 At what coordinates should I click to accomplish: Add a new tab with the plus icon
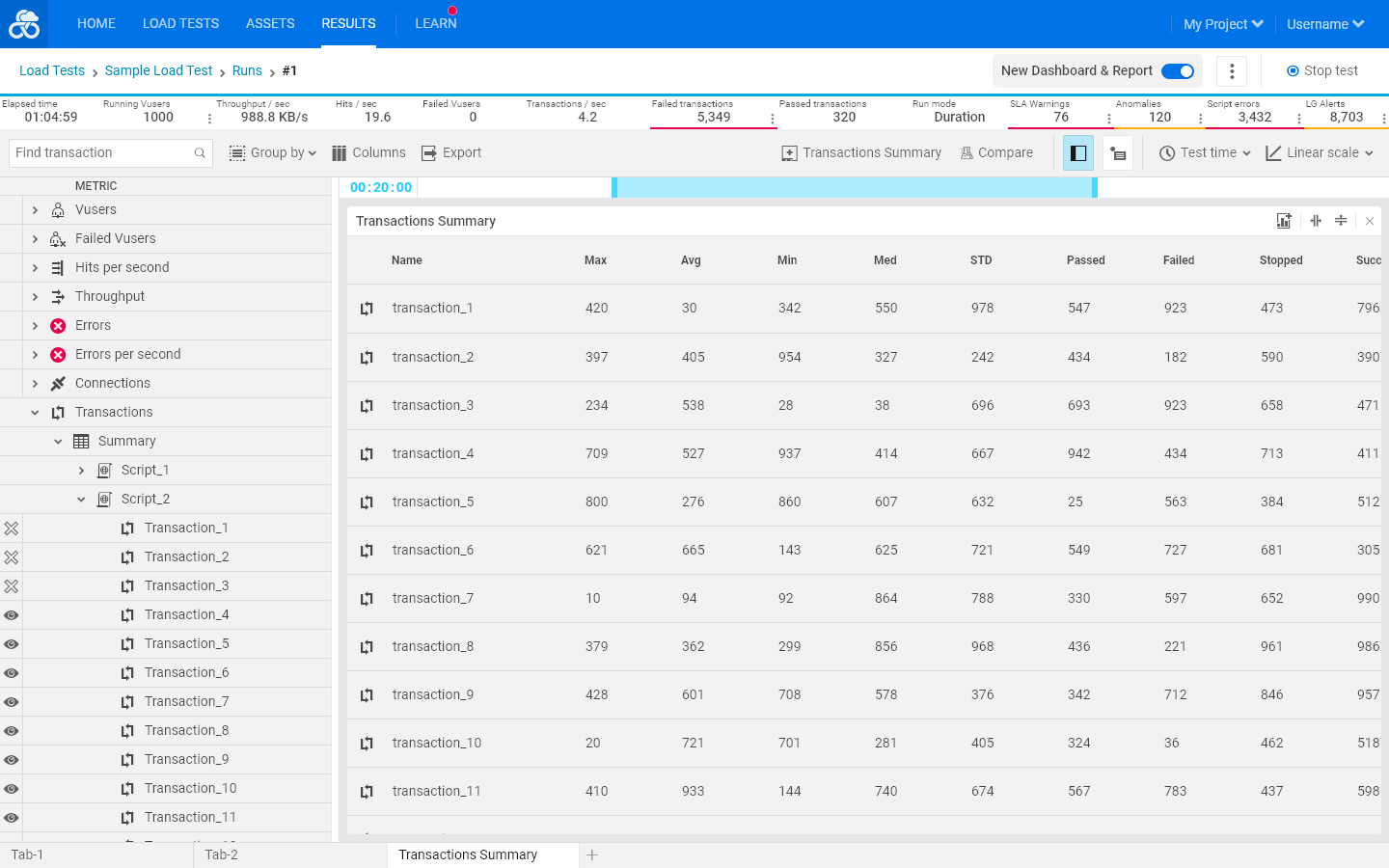[592, 855]
